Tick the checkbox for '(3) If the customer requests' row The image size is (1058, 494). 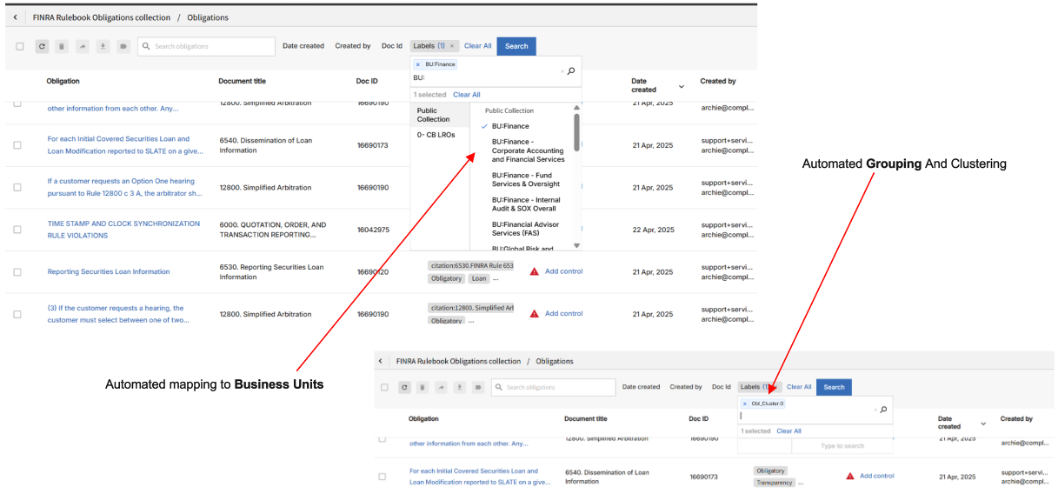[x=17, y=314]
